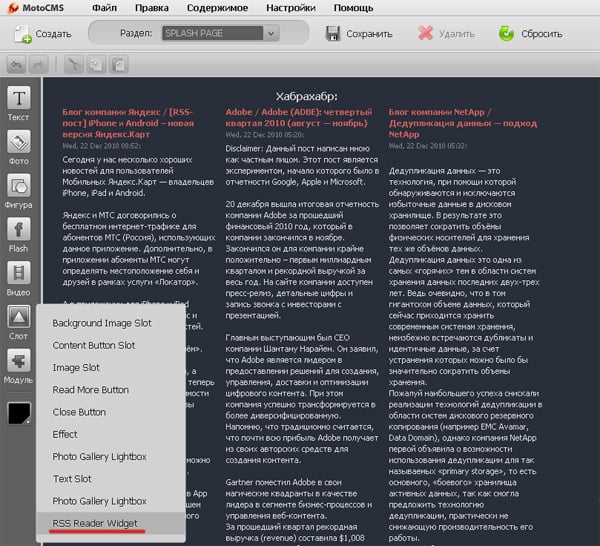This screenshot has height=546, width=600.
Task: Select the Text (Текст) tool
Action: pyautogui.click(x=19, y=99)
